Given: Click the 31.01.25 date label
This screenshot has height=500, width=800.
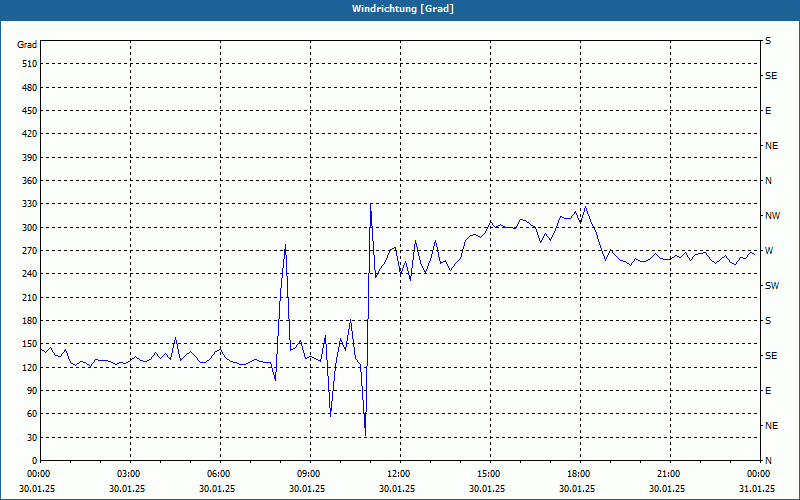Looking at the screenshot, I should (757, 488).
